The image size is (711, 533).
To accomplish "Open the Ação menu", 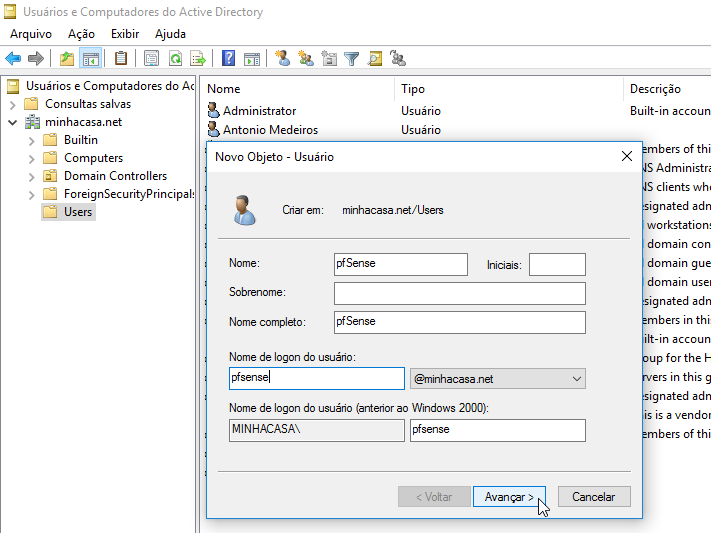I will pos(81,34).
